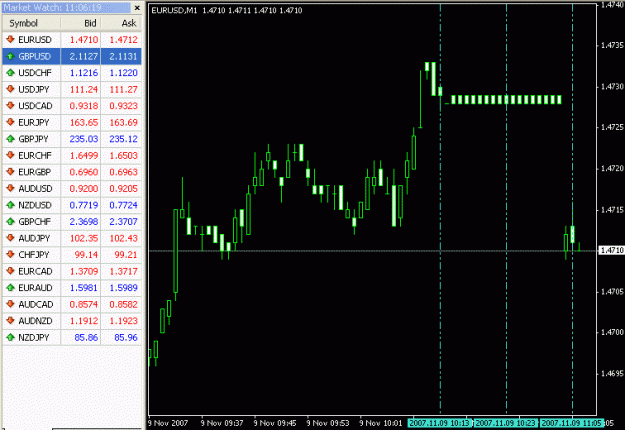This screenshot has width=625, height=430.
Task: Click the down arrow icon beside AUDNZD
Action: pyautogui.click(x=10, y=321)
